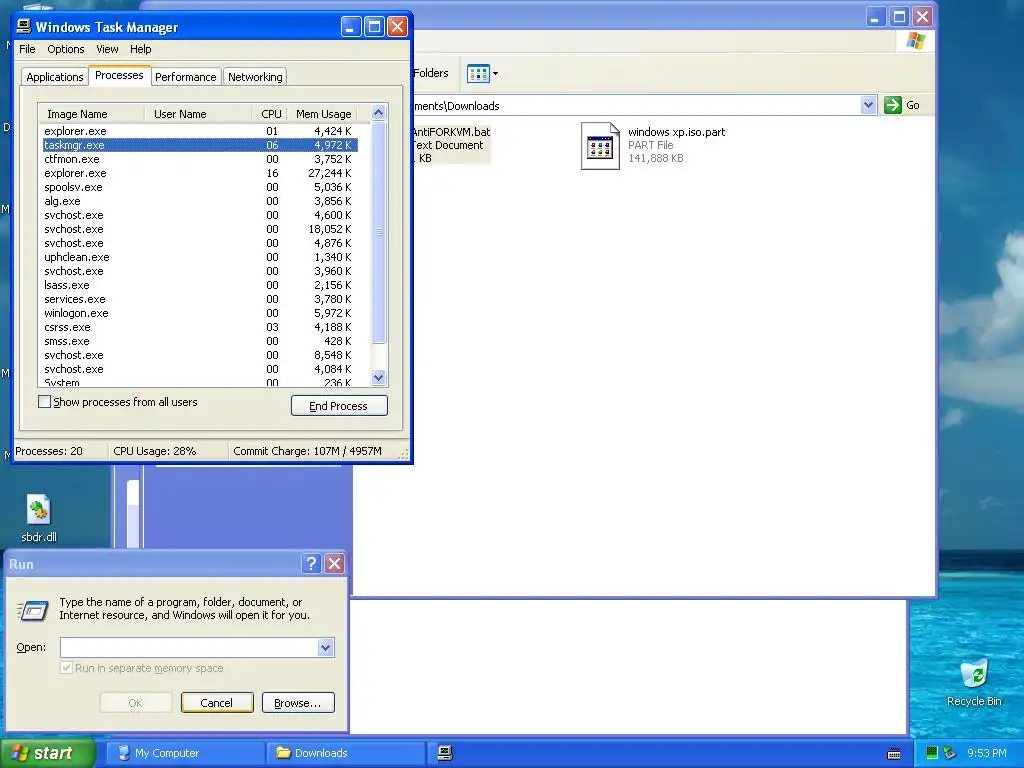Select the lsass.exe process row

200,285
